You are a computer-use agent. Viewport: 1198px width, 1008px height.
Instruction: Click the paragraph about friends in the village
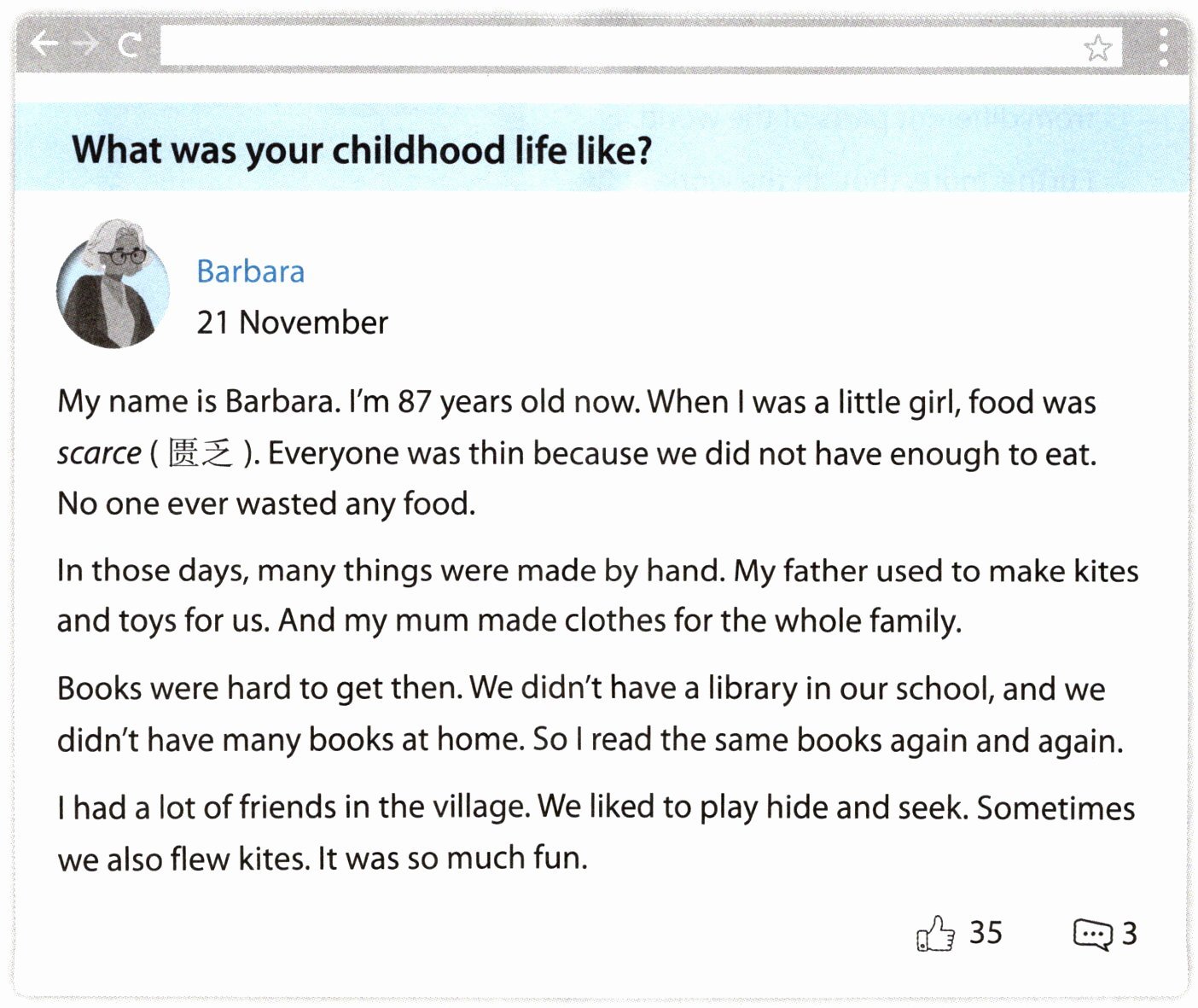coord(596,832)
